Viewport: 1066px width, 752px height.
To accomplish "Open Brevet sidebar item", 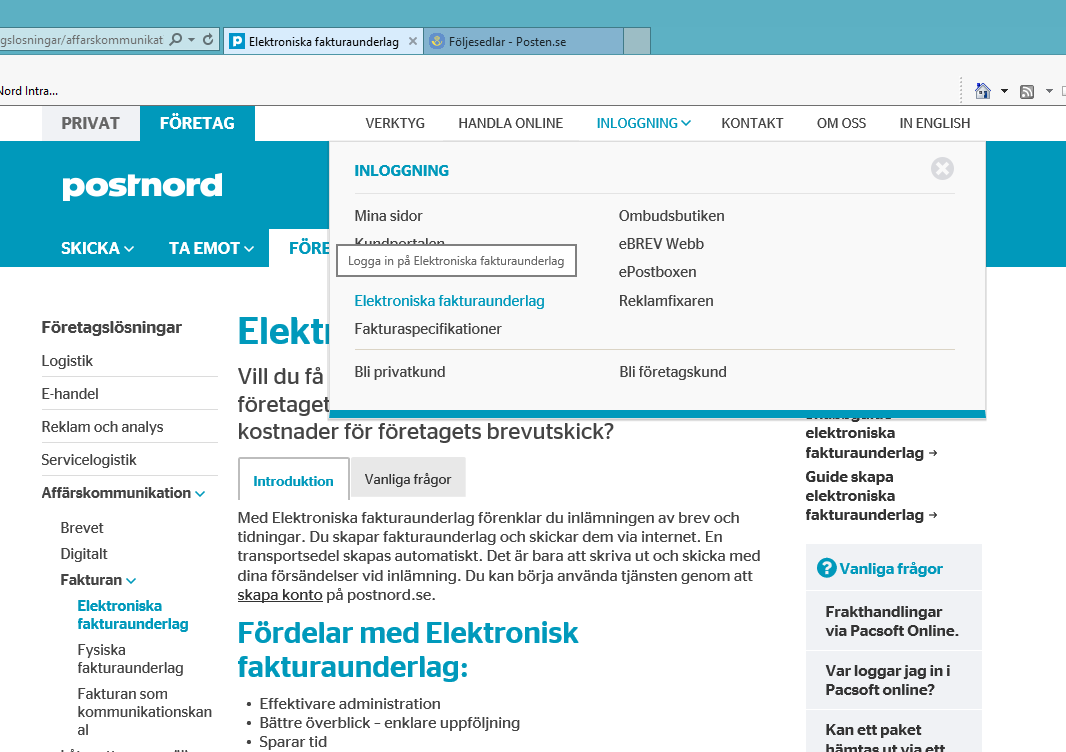I will pos(82,528).
